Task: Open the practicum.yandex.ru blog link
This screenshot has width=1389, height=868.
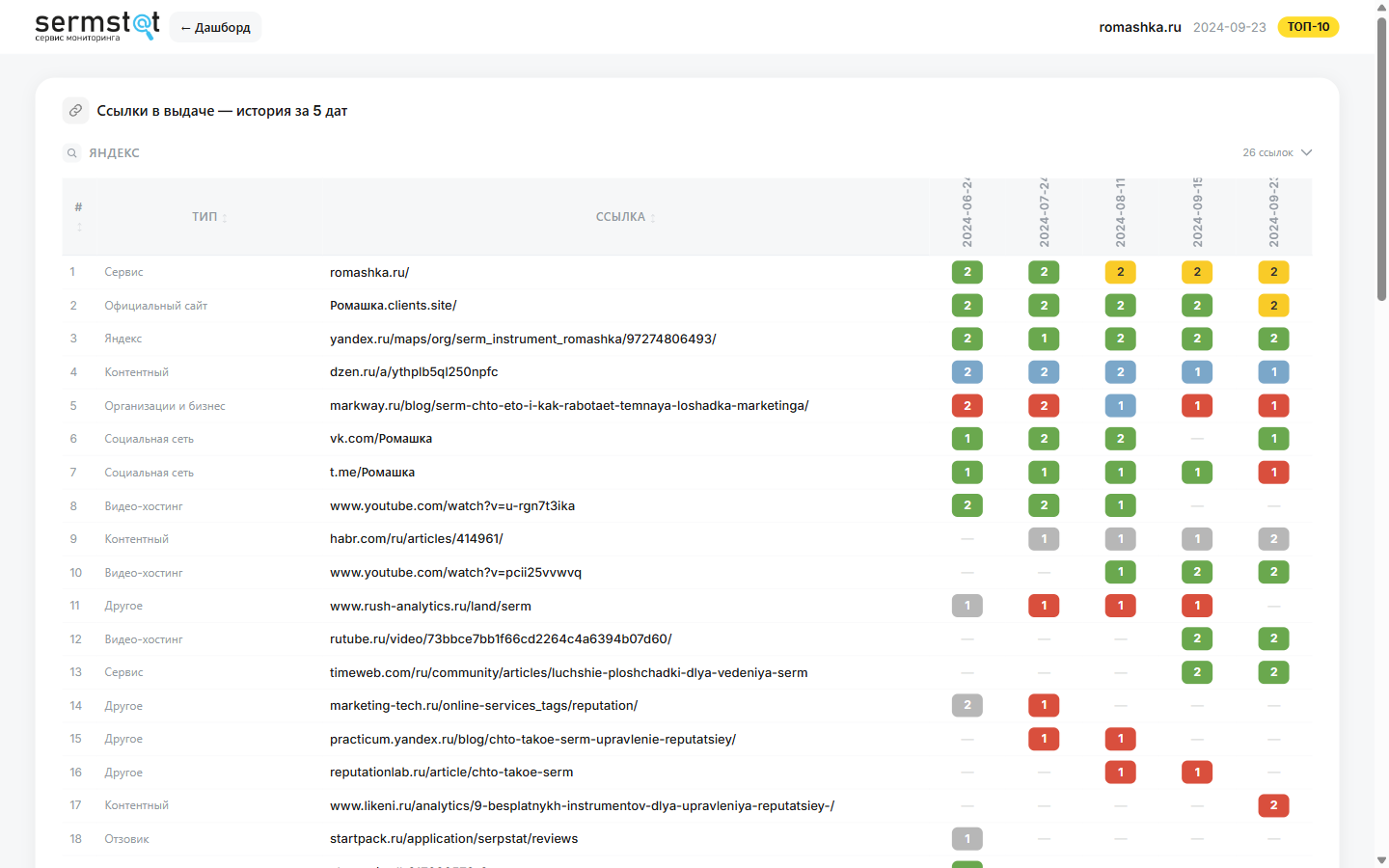Action: coord(532,740)
